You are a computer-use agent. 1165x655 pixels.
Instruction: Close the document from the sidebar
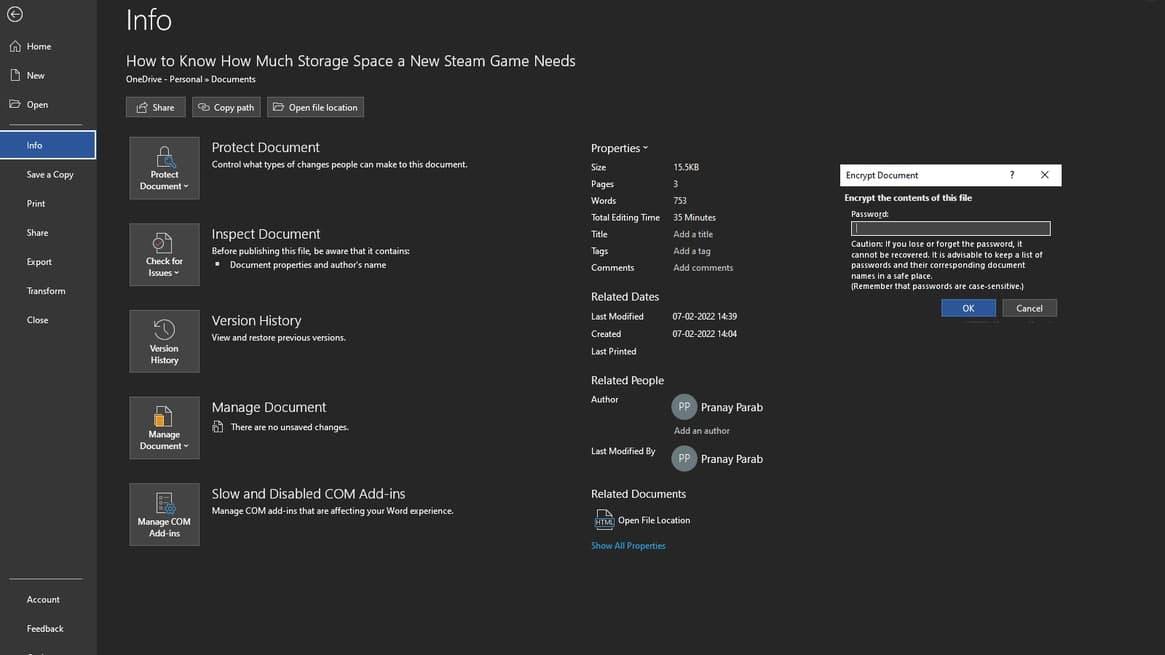[37, 320]
